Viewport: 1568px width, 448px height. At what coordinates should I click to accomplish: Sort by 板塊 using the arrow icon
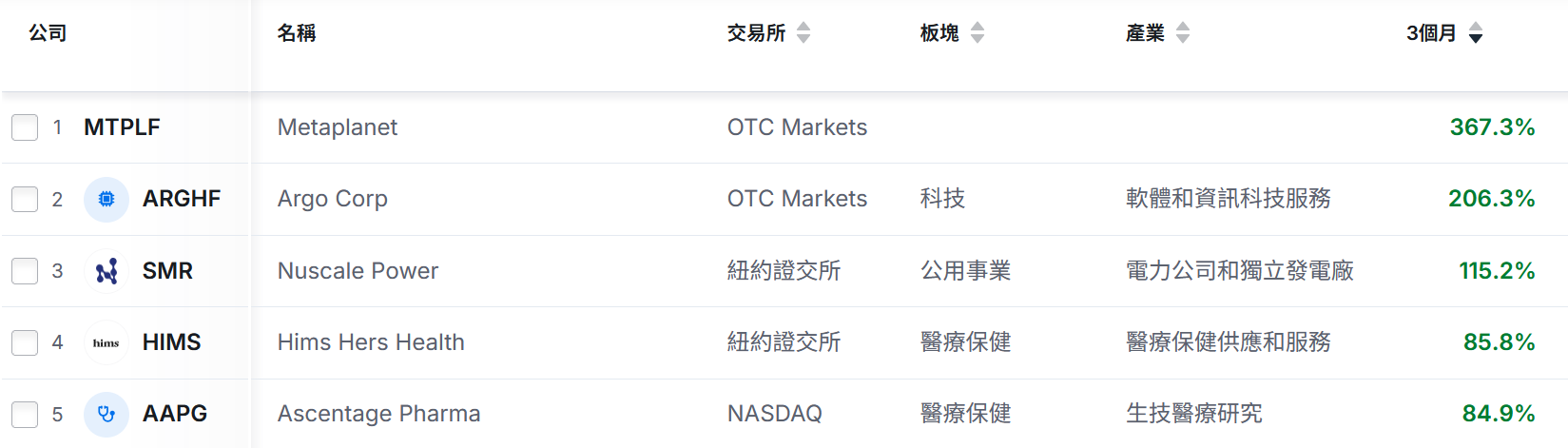pos(978,33)
